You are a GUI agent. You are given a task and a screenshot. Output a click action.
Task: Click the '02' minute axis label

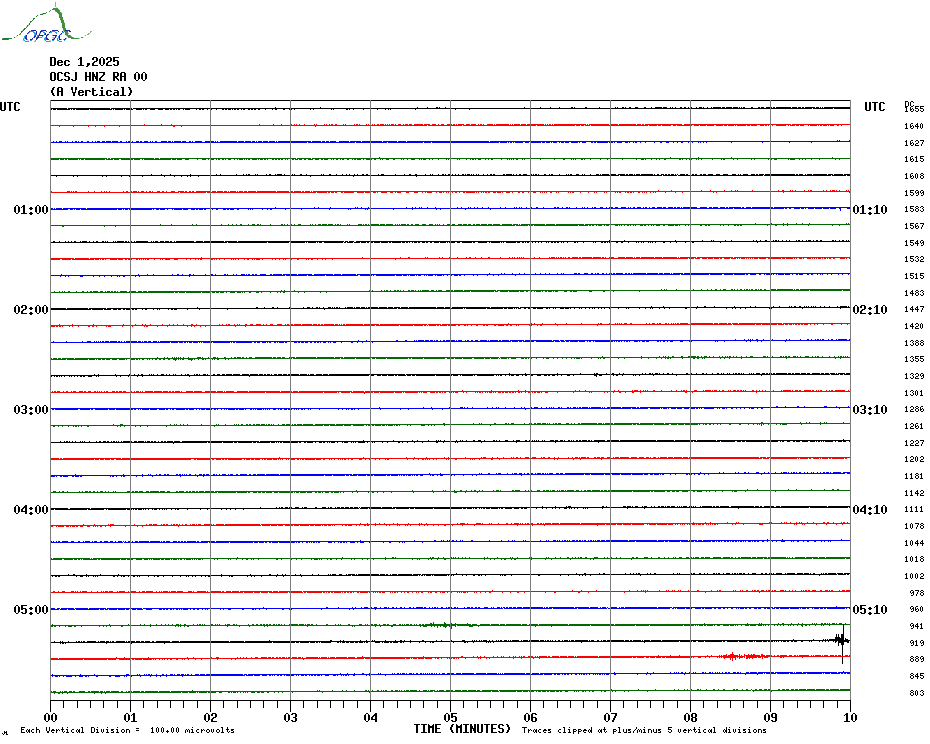pos(211,718)
